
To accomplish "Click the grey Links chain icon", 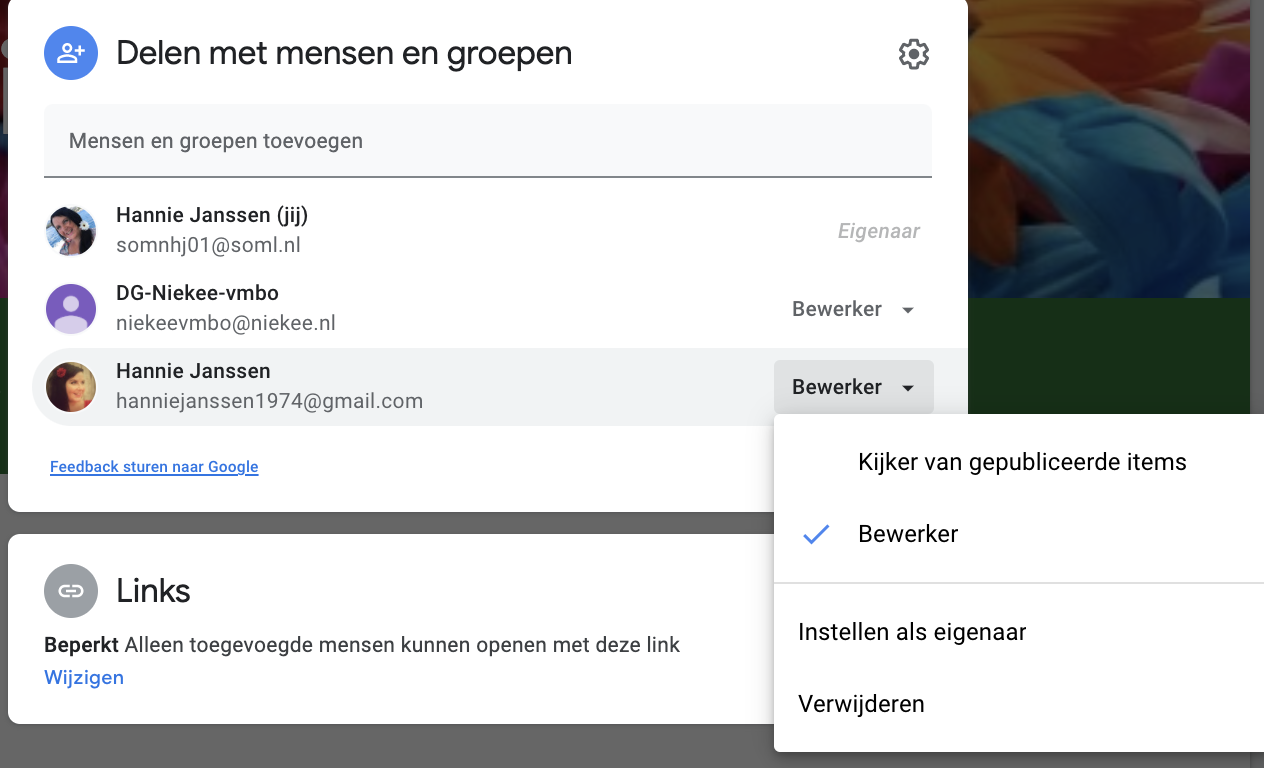I will [71, 590].
